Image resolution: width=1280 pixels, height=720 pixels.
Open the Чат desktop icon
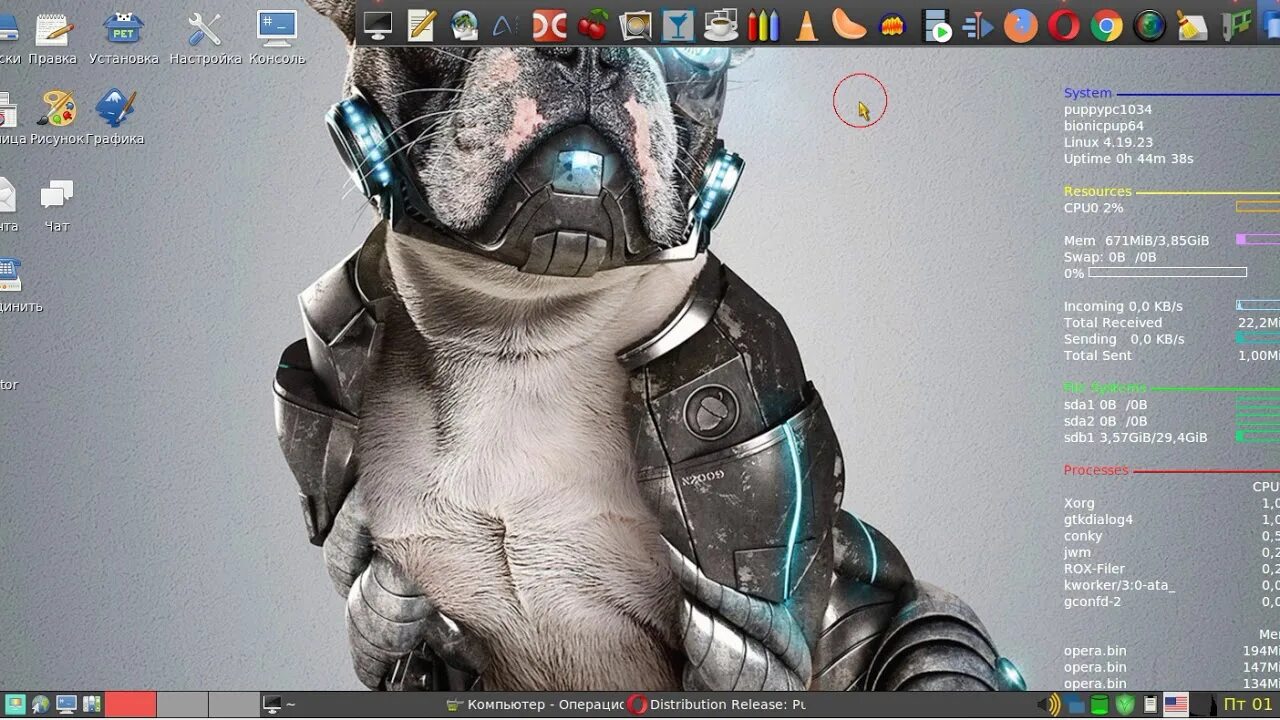point(57,205)
